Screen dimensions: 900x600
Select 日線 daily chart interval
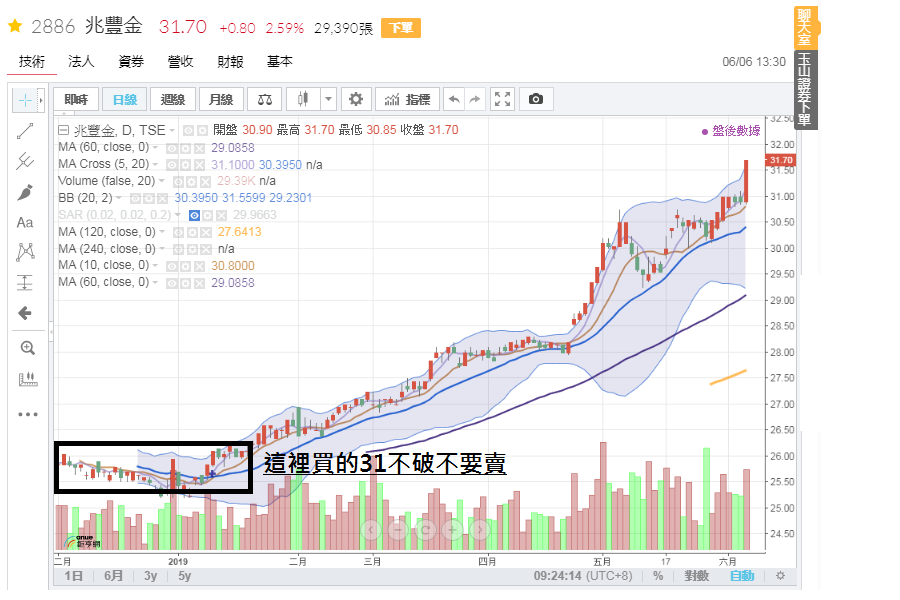[125, 99]
